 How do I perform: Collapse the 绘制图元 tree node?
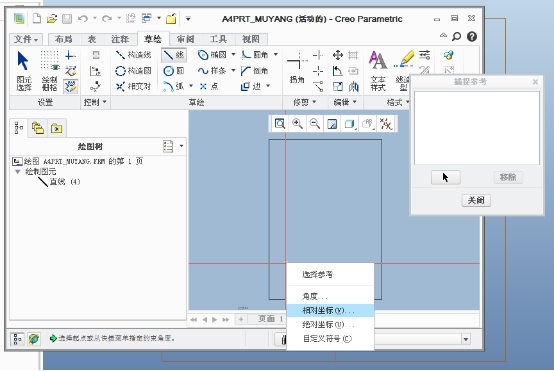tap(17, 172)
